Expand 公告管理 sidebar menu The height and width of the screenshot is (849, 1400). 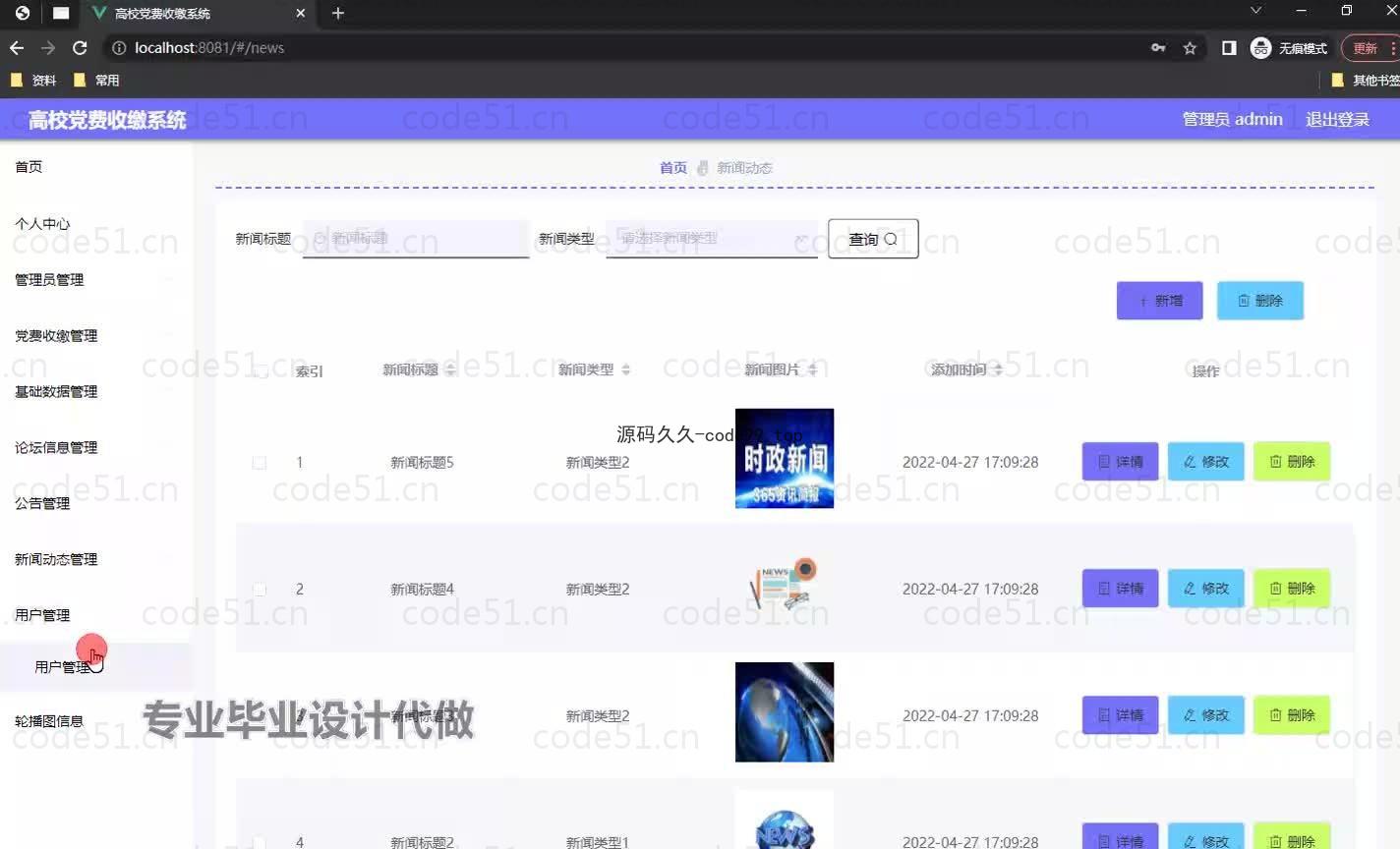click(x=42, y=503)
